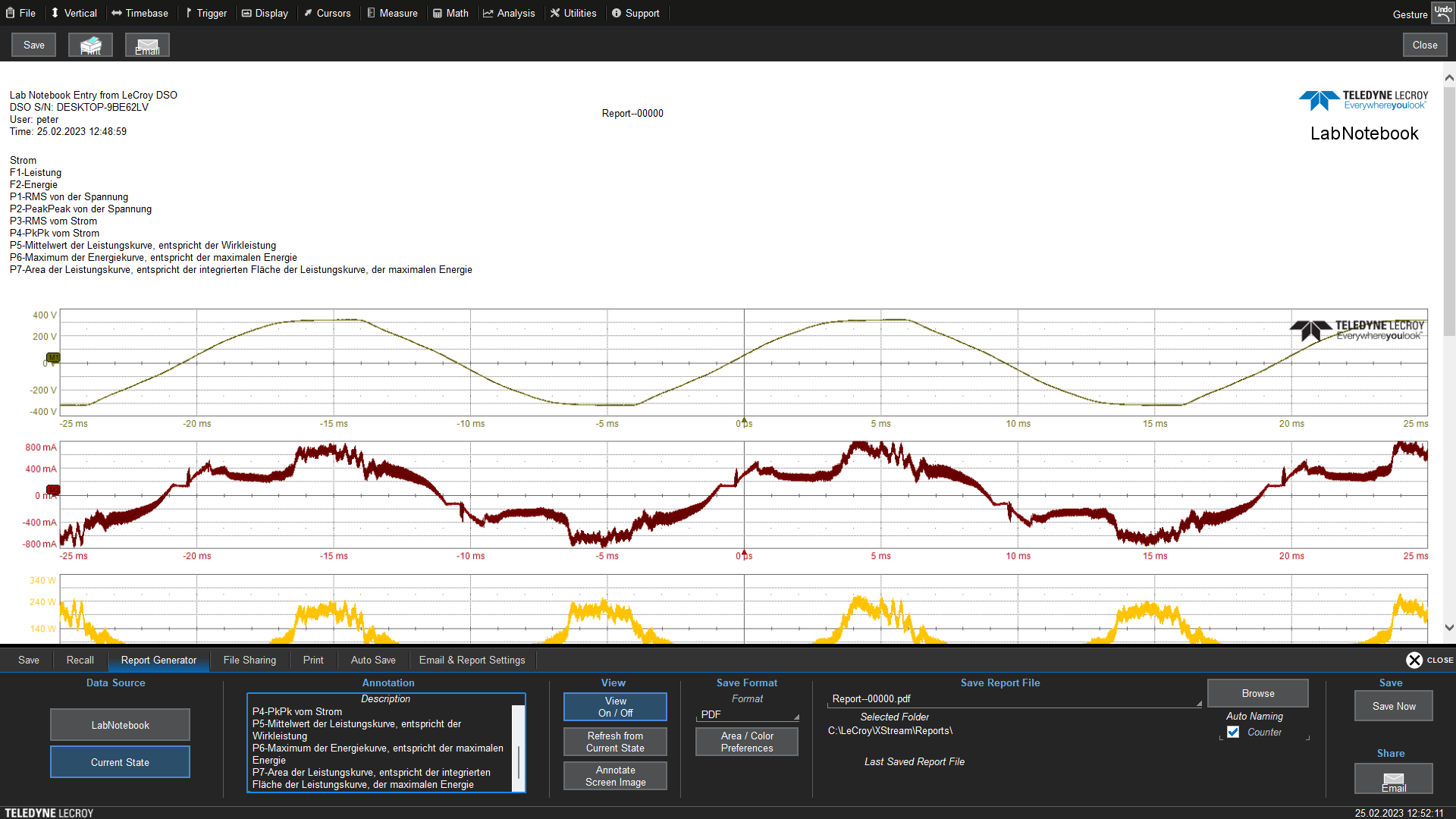Toggle the Counter auto naming checkbox
This screenshot has width=1456, height=819.
click(1233, 733)
